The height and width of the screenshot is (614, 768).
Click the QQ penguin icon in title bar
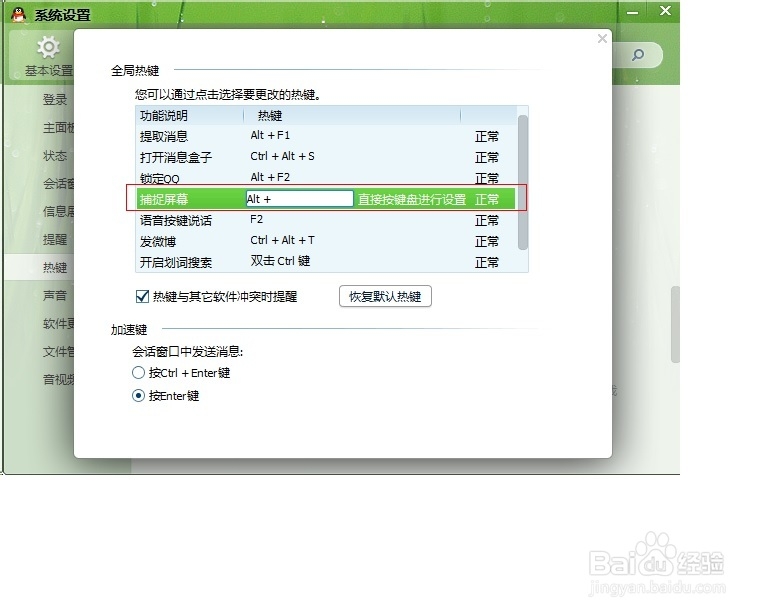(x=19, y=15)
